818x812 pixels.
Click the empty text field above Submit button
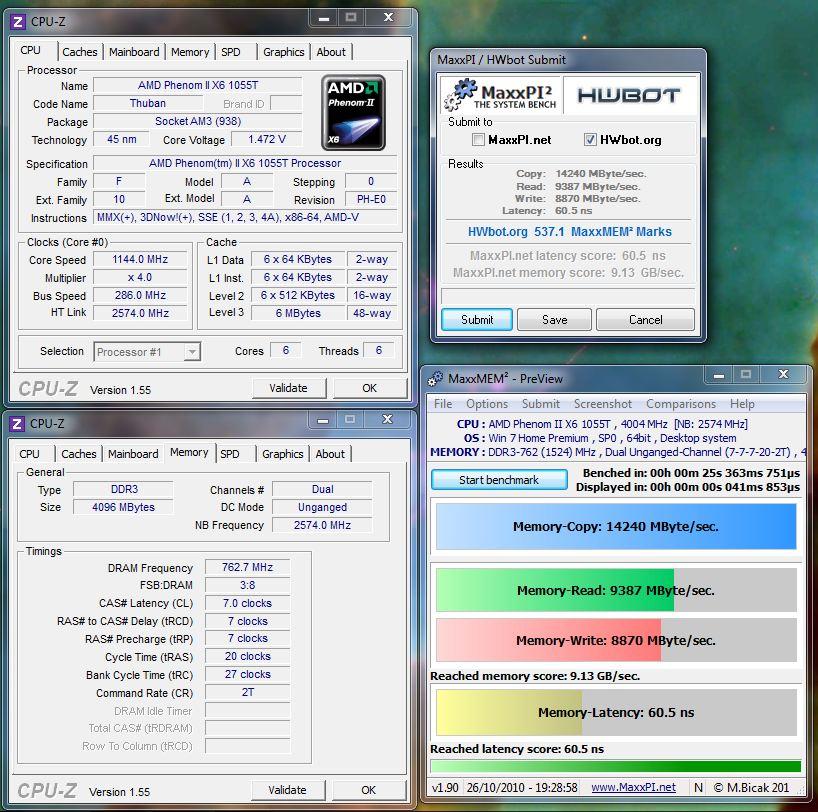[x=568, y=296]
